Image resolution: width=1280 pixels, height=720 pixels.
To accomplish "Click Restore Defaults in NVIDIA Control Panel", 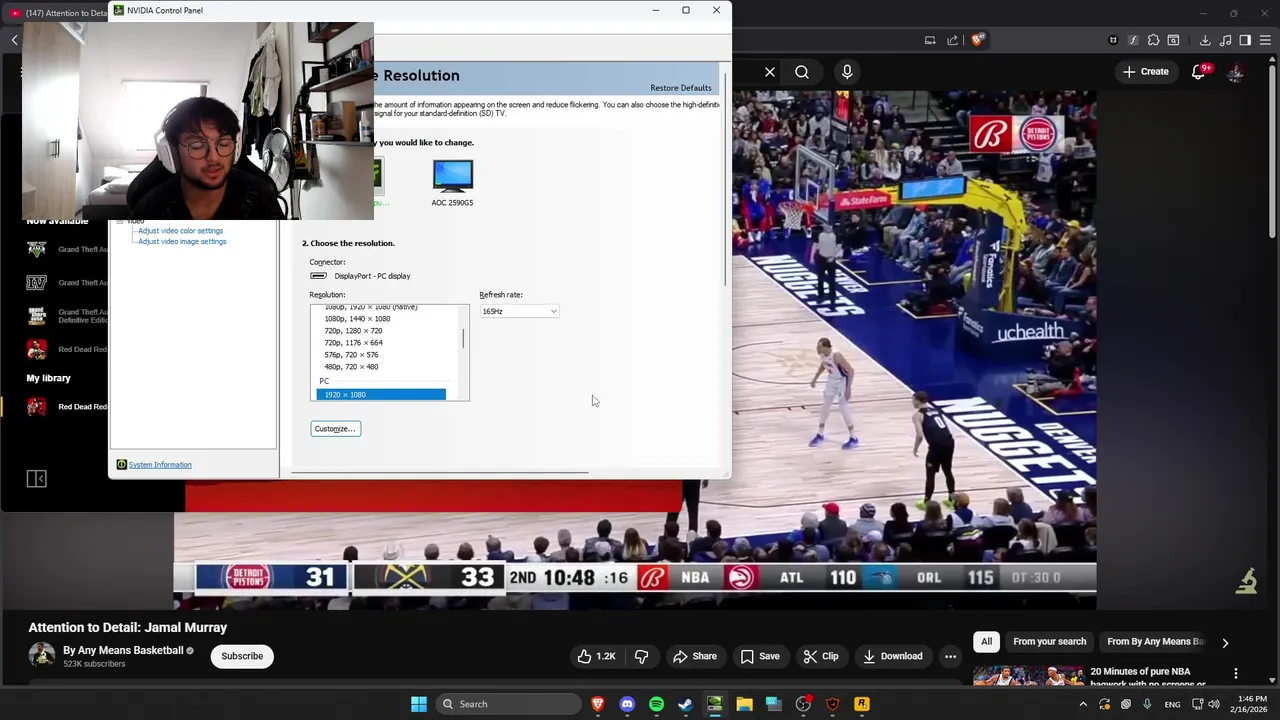I will pos(680,88).
